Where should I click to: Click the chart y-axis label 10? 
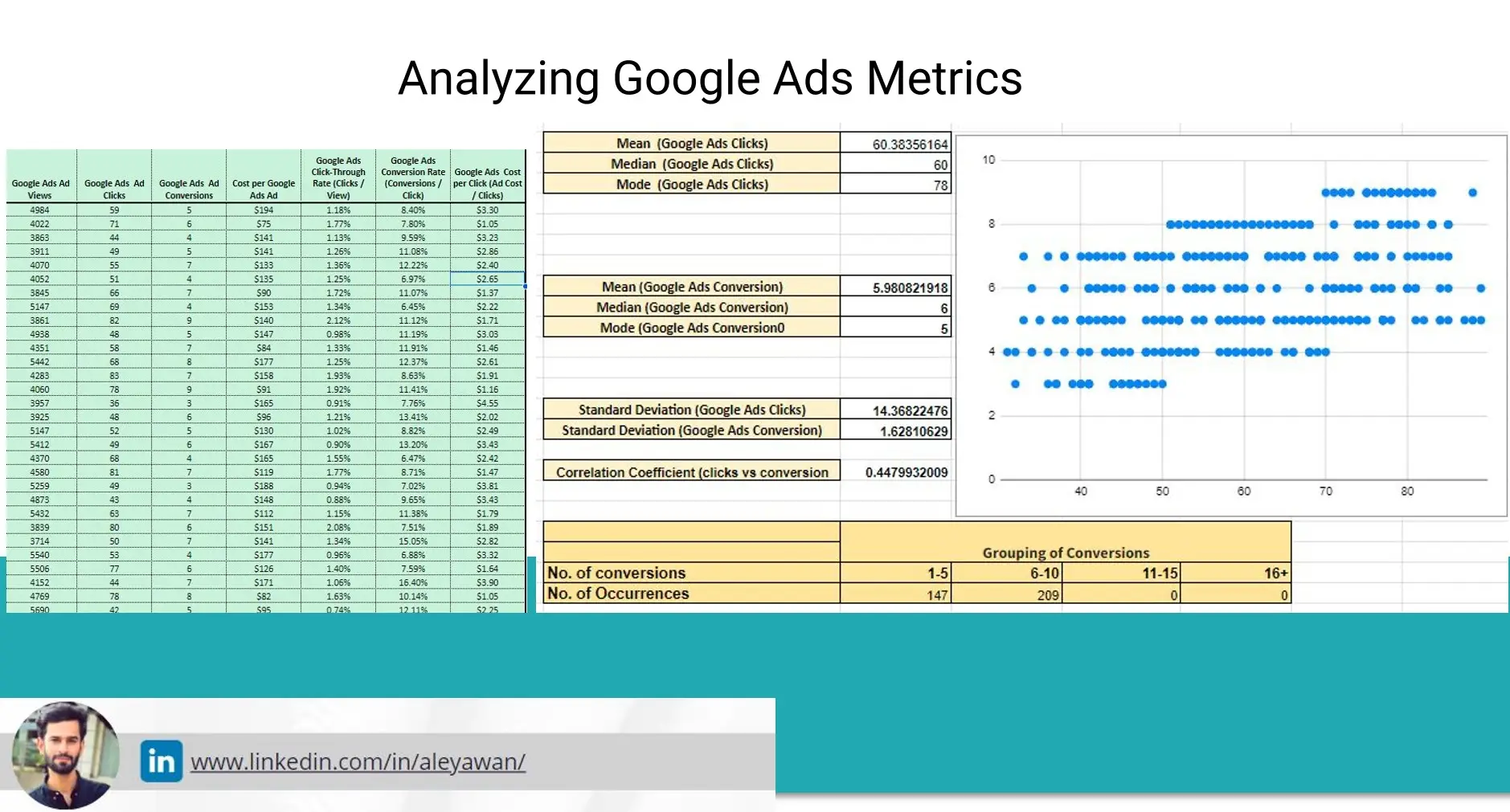click(x=988, y=160)
